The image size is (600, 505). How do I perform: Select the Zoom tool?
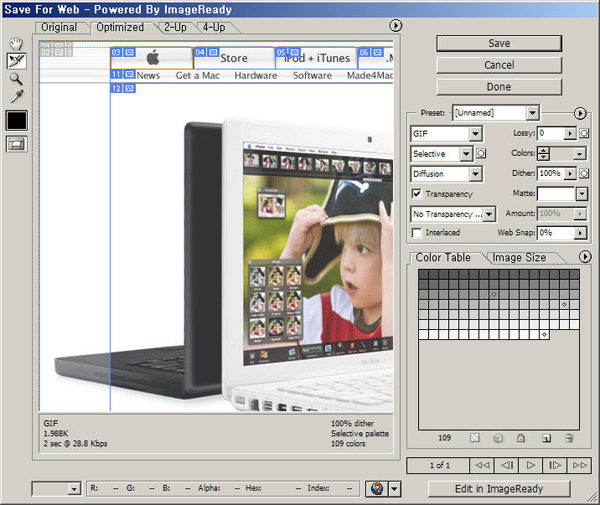point(16,79)
